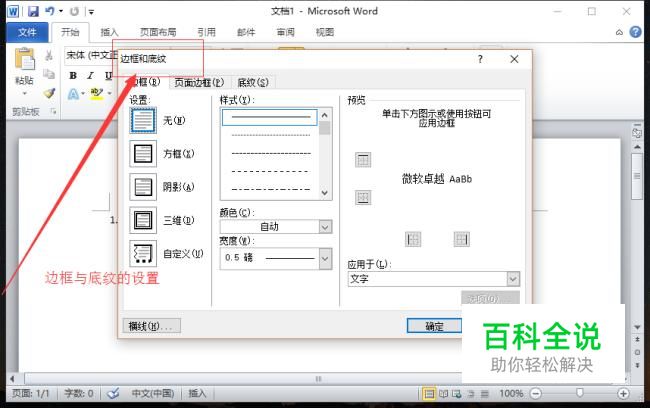Select the 无 border setting icon

[x=143, y=120]
